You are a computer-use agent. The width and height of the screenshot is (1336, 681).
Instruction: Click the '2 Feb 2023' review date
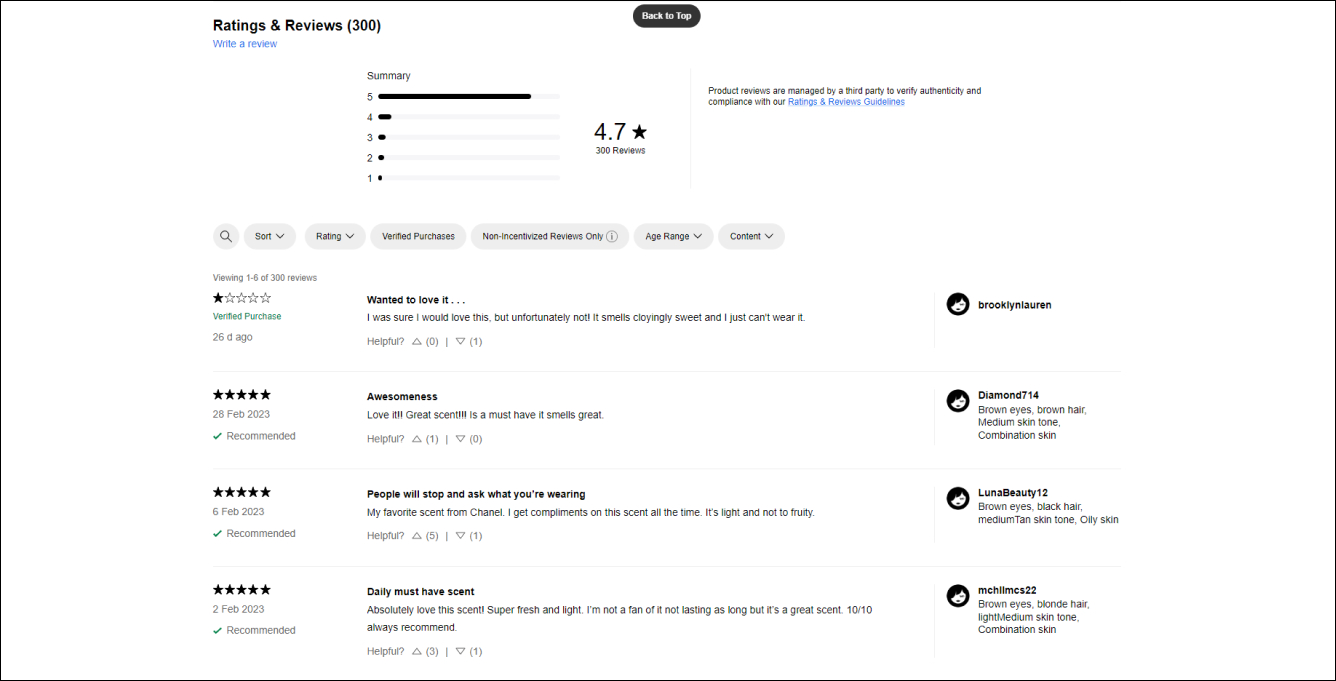click(x=239, y=609)
